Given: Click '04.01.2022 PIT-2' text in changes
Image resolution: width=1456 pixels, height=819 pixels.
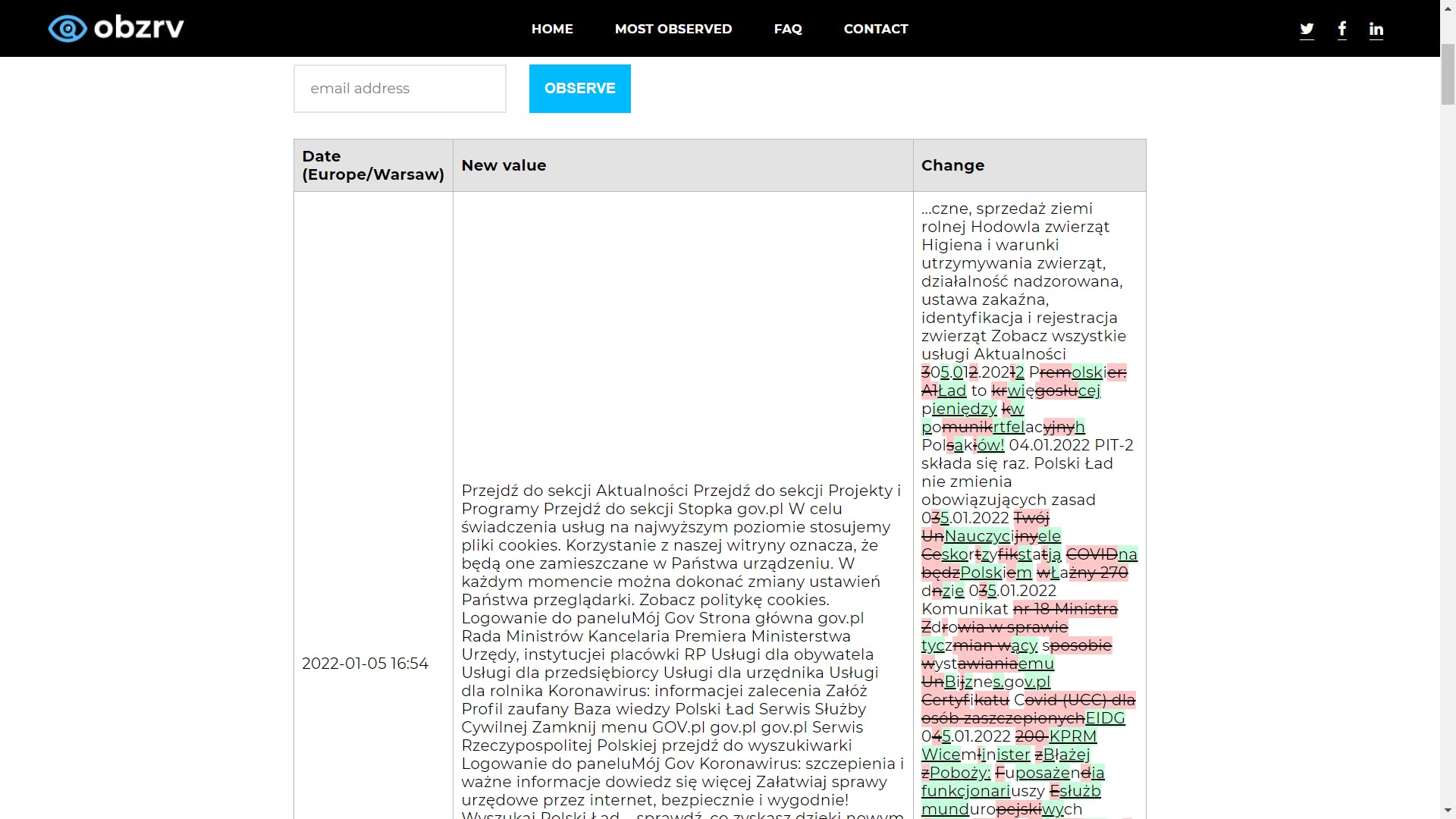Looking at the screenshot, I should pyautogui.click(x=1071, y=445).
